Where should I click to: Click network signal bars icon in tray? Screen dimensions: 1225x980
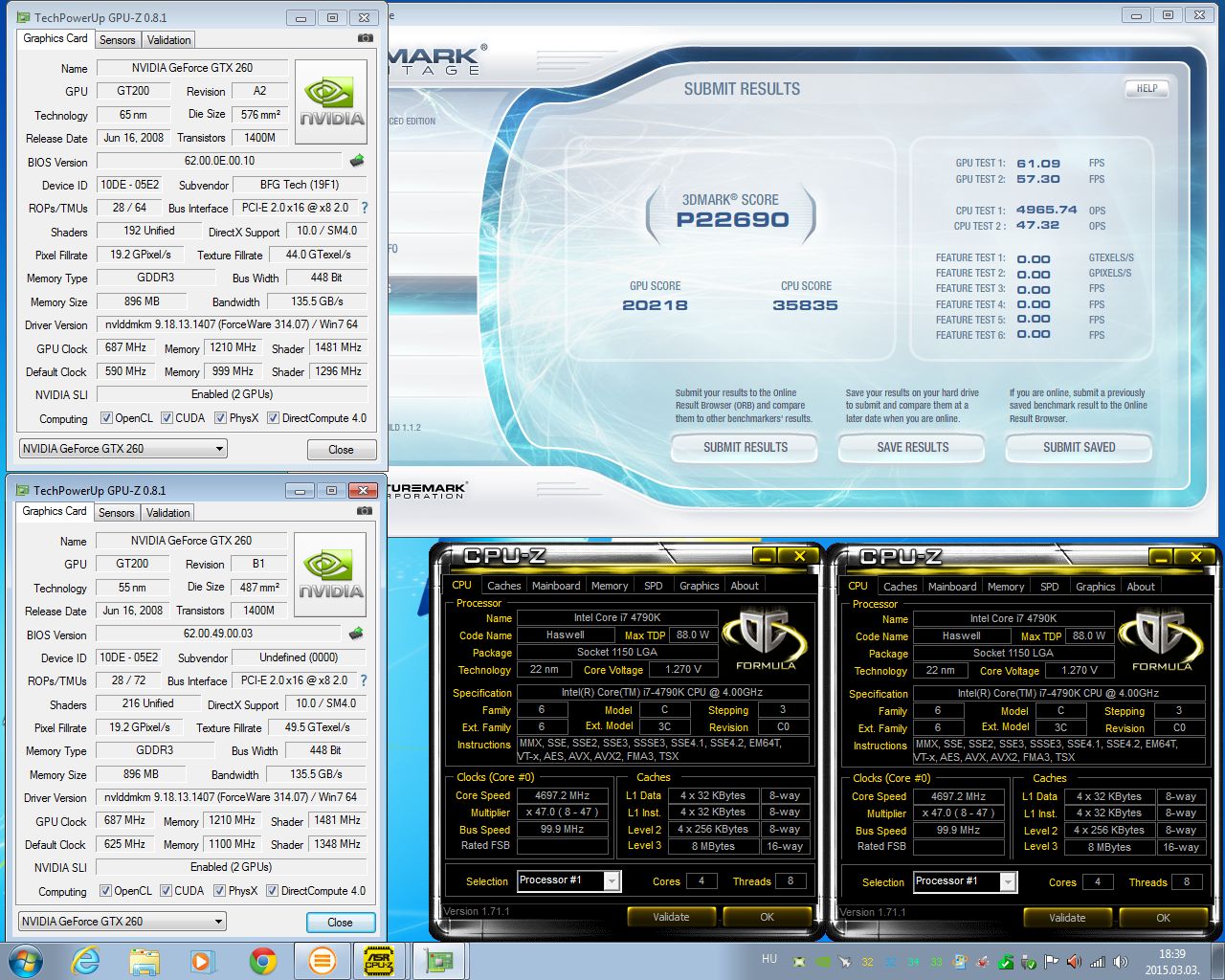click(1098, 962)
